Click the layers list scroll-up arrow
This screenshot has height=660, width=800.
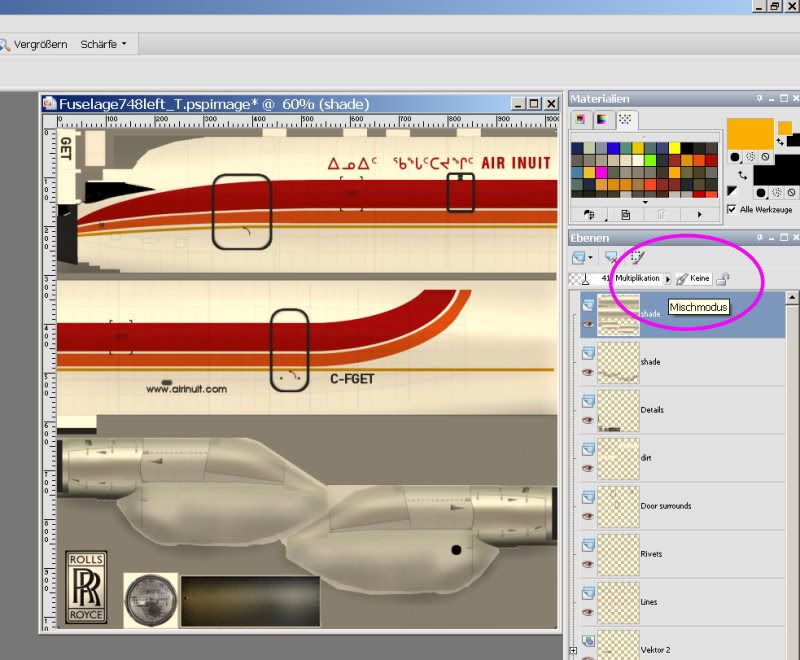(792, 297)
